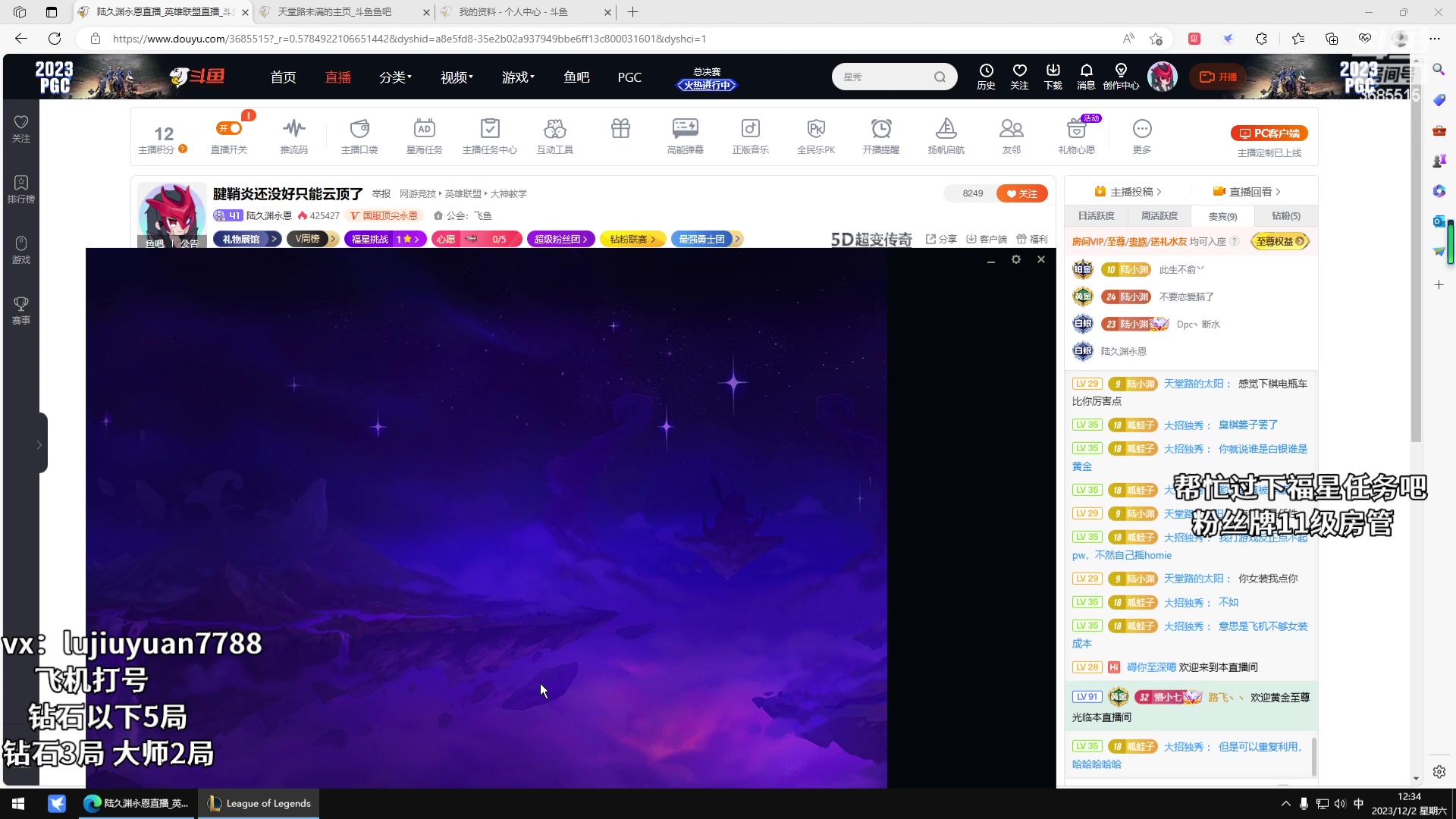Click the player settings gear icon
Viewport: 1456px width, 819px height.
click(1016, 259)
